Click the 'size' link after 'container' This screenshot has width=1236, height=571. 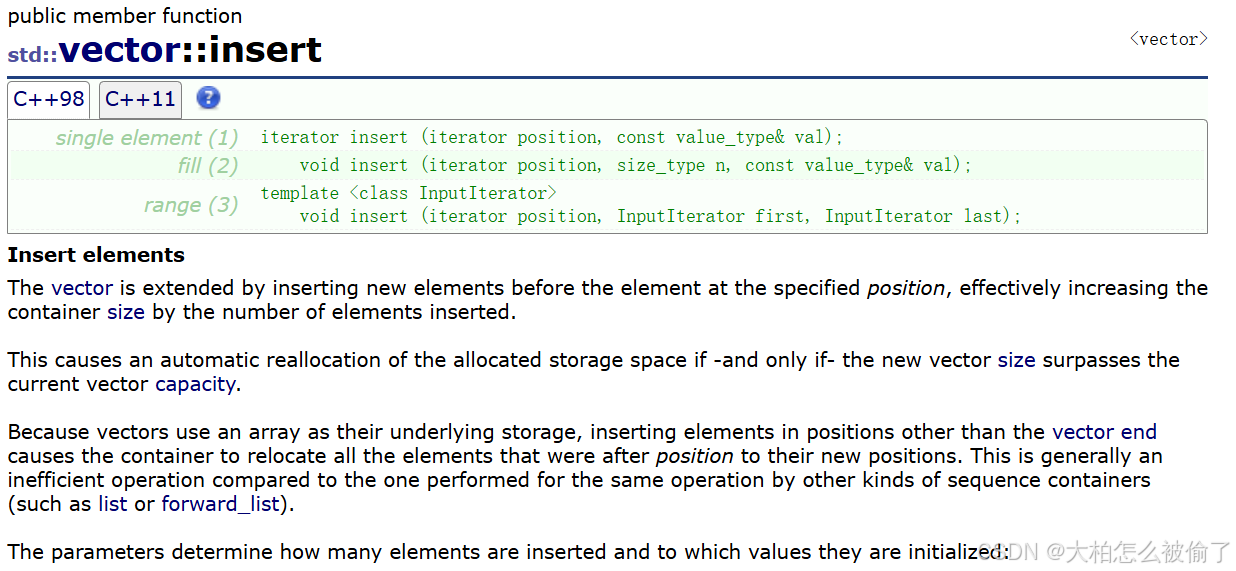pos(125,312)
